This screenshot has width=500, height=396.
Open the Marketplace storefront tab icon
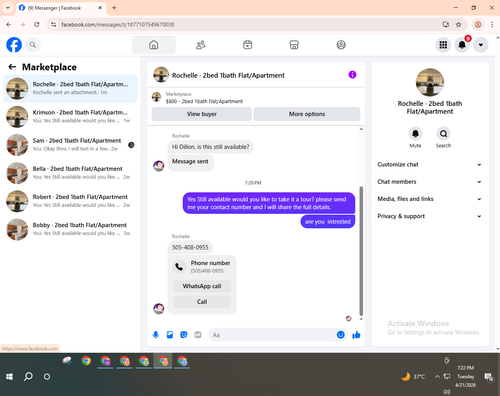coord(294,45)
